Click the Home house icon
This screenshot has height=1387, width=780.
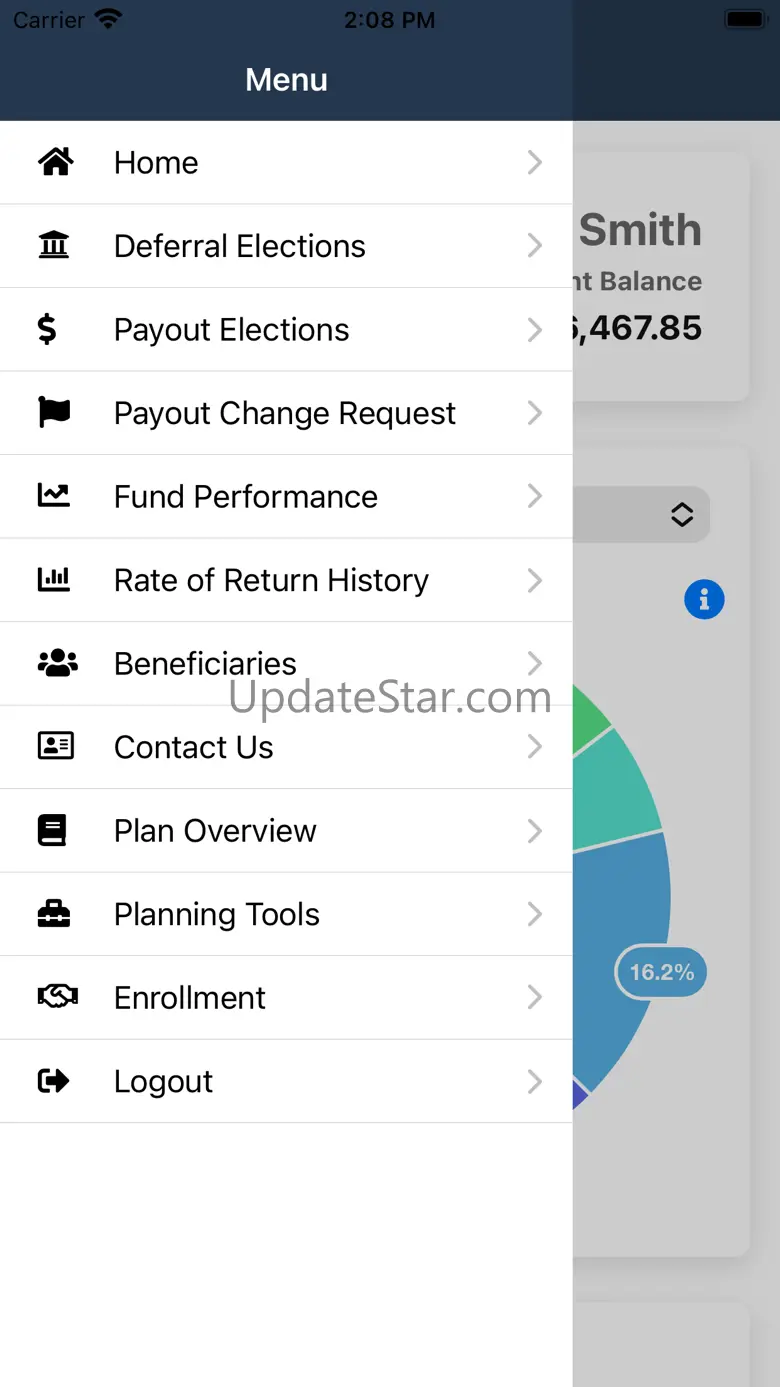55,162
